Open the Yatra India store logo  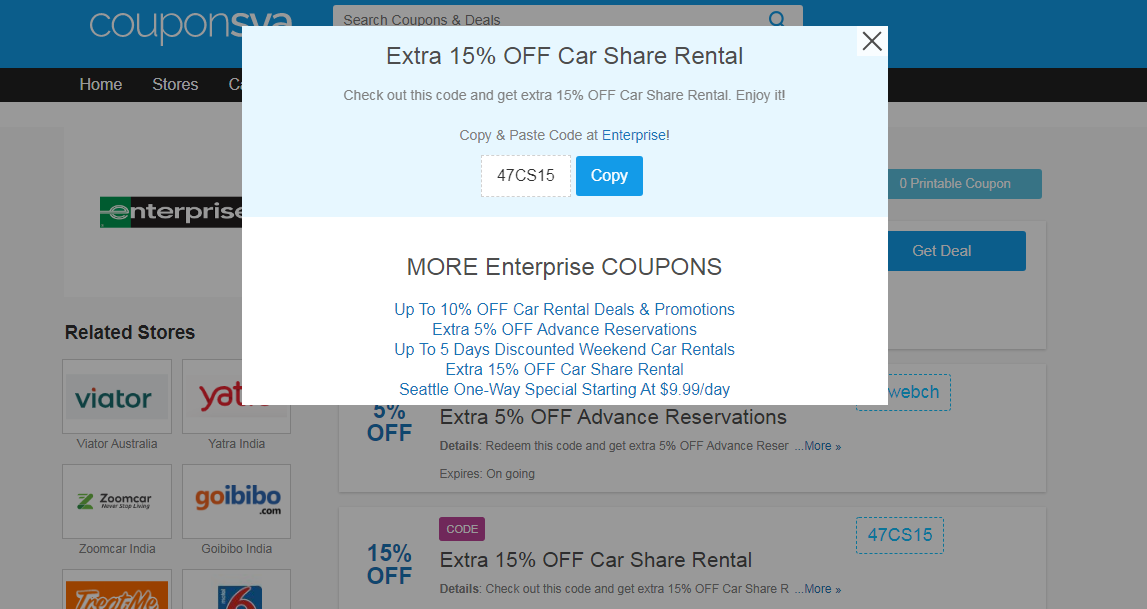[x=236, y=396]
